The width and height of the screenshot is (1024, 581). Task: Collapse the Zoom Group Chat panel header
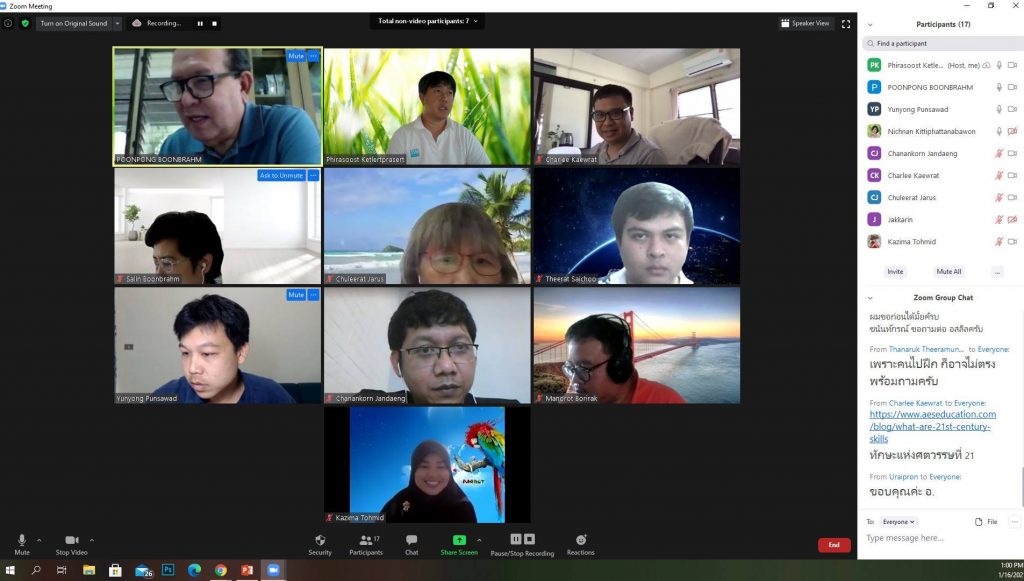point(870,298)
